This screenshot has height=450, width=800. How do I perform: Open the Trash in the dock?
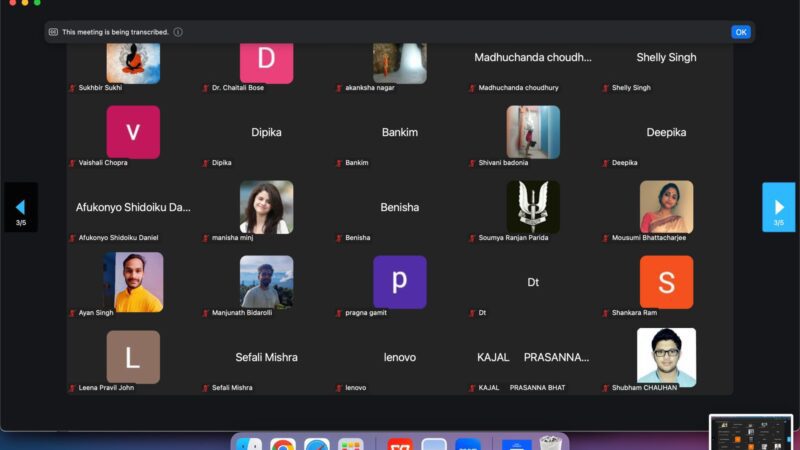point(549,444)
